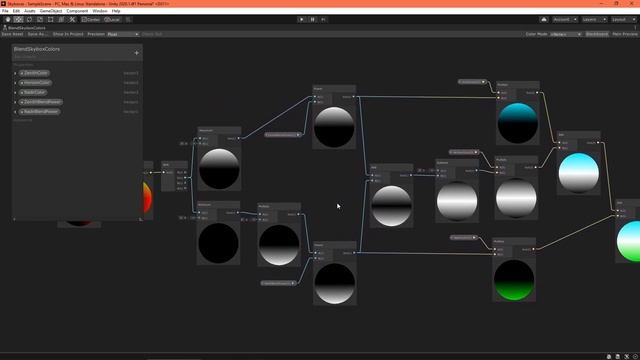Select the HorizonColor property pill in Blackboard

click(36, 83)
